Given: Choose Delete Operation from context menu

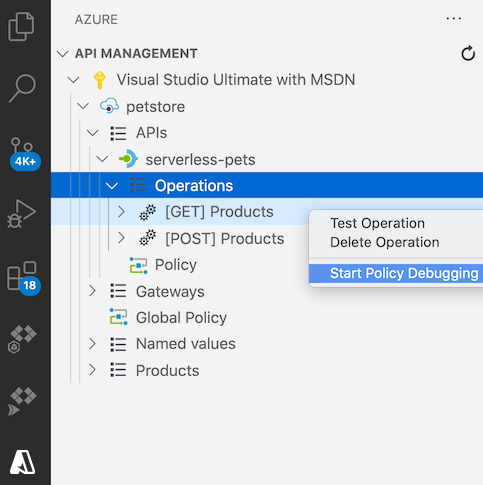Looking at the screenshot, I should point(385,242).
